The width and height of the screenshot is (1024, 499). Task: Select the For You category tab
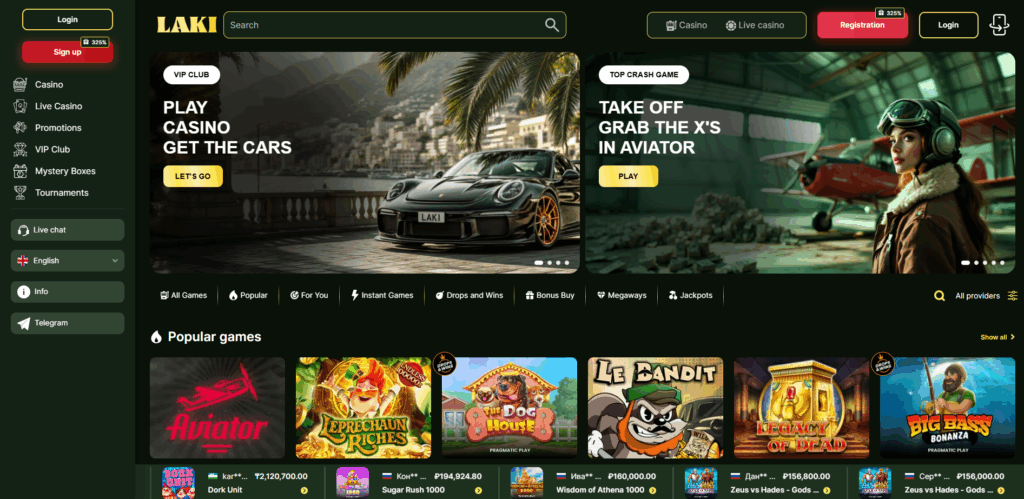click(309, 295)
